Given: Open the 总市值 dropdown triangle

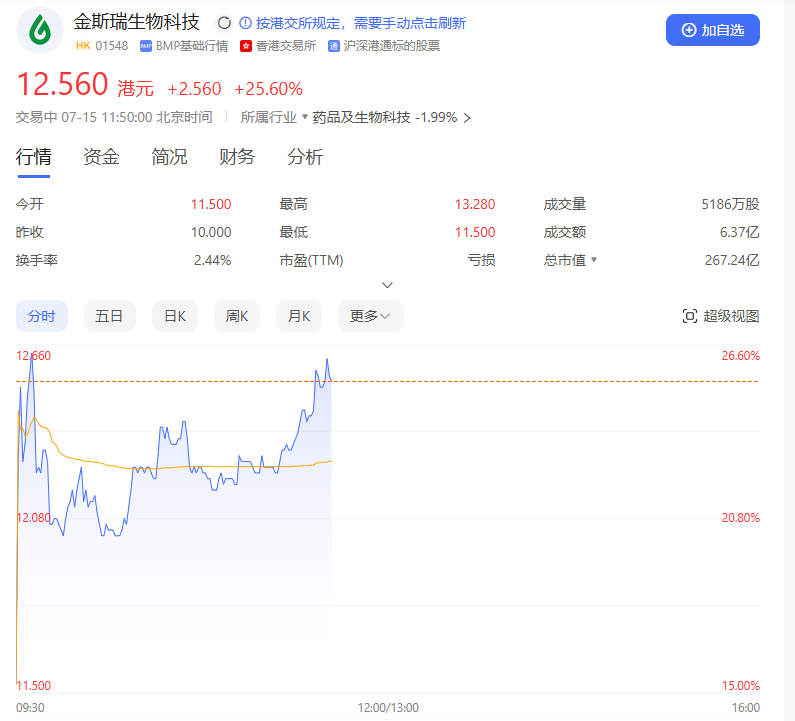Looking at the screenshot, I should pos(594,260).
